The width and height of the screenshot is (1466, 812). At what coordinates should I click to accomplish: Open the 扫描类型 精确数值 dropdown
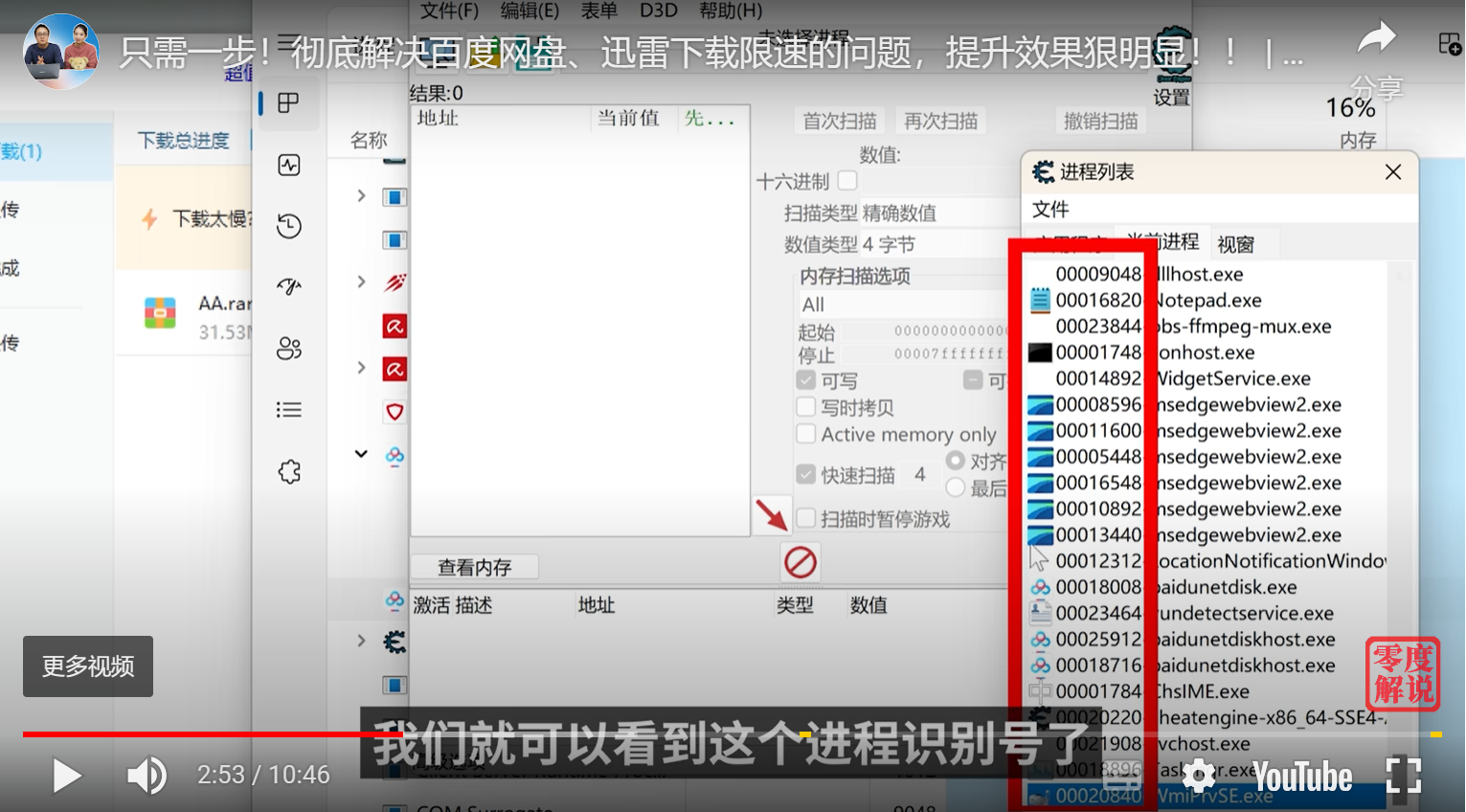938,213
